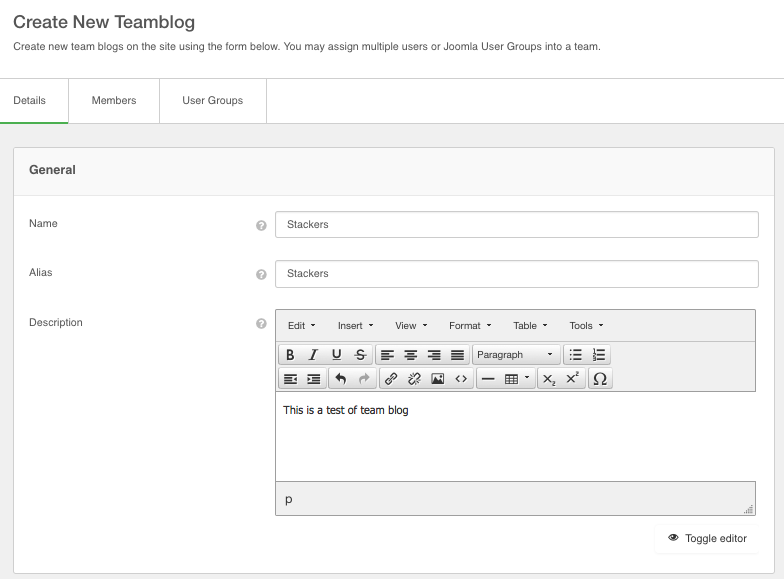Open the Insert menu of editor

point(356,326)
